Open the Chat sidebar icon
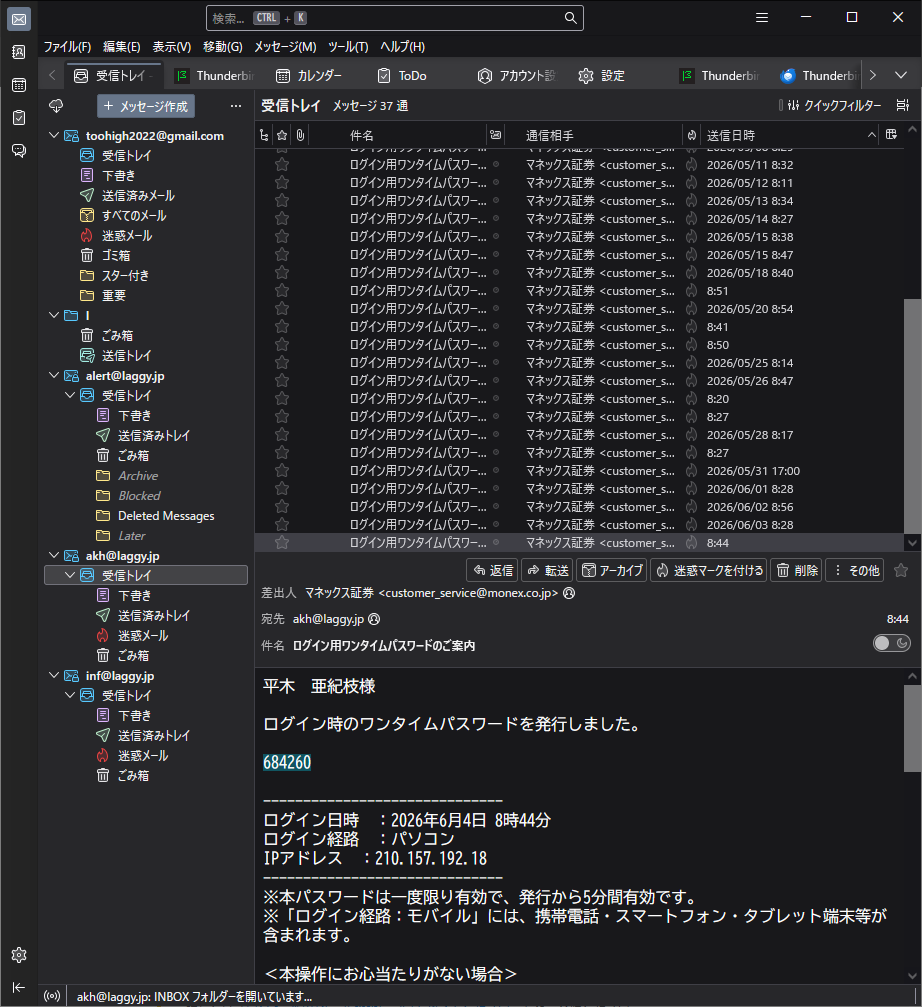This screenshot has height=1007, width=922. tap(19, 151)
